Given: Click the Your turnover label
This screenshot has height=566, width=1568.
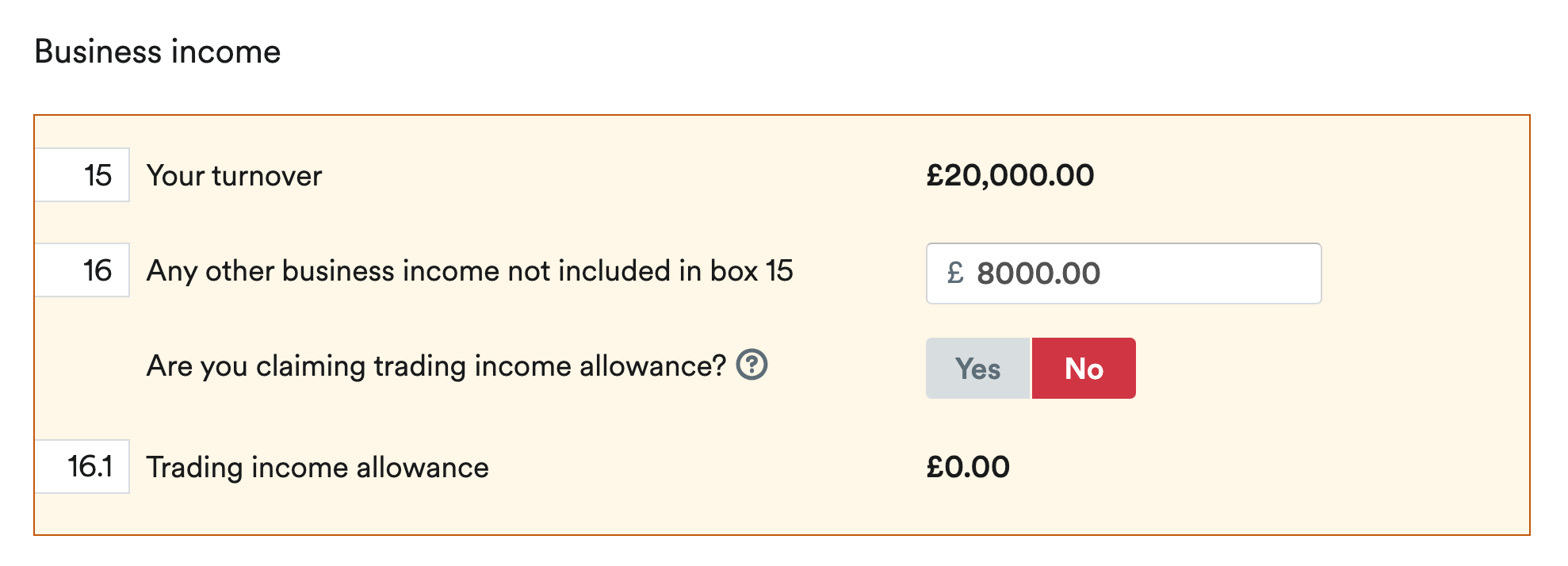Looking at the screenshot, I should pyautogui.click(x=235, y=176).
